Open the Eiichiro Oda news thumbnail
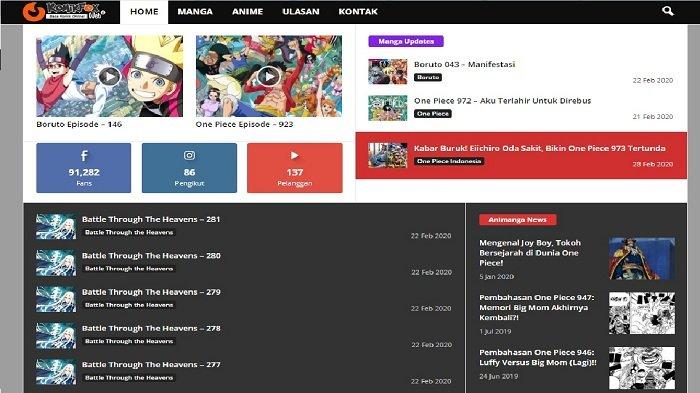The height and width of the screenshot is (393, 700). click(388, 155)
